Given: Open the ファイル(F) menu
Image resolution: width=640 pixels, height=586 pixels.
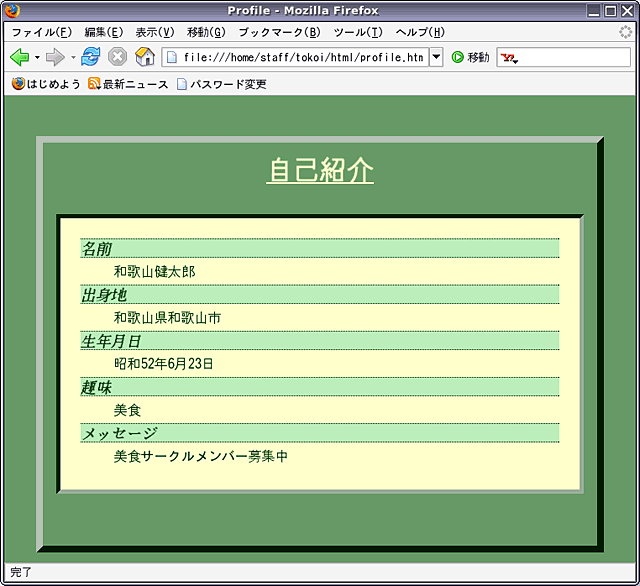Looking at the screenshot, I should coord(41,32).
